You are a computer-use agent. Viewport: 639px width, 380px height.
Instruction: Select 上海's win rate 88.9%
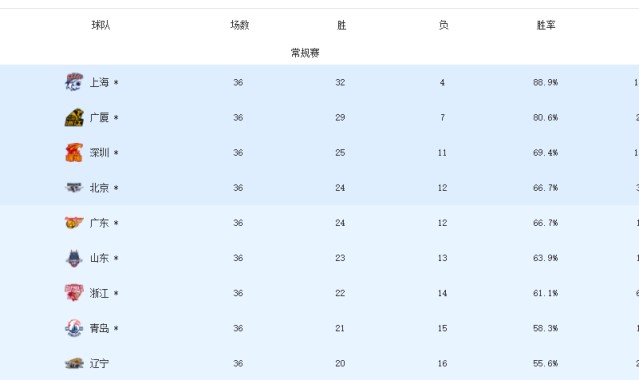[545, 82]
